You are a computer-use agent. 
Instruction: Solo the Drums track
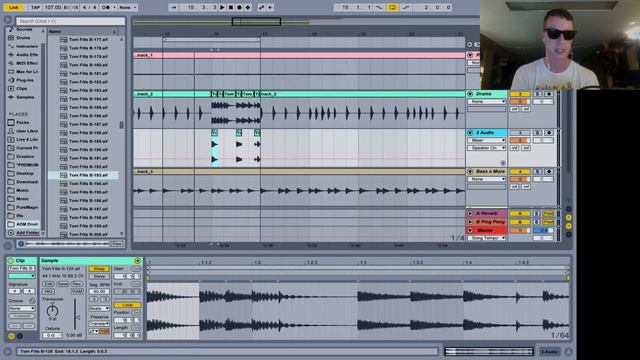point(538,94)
